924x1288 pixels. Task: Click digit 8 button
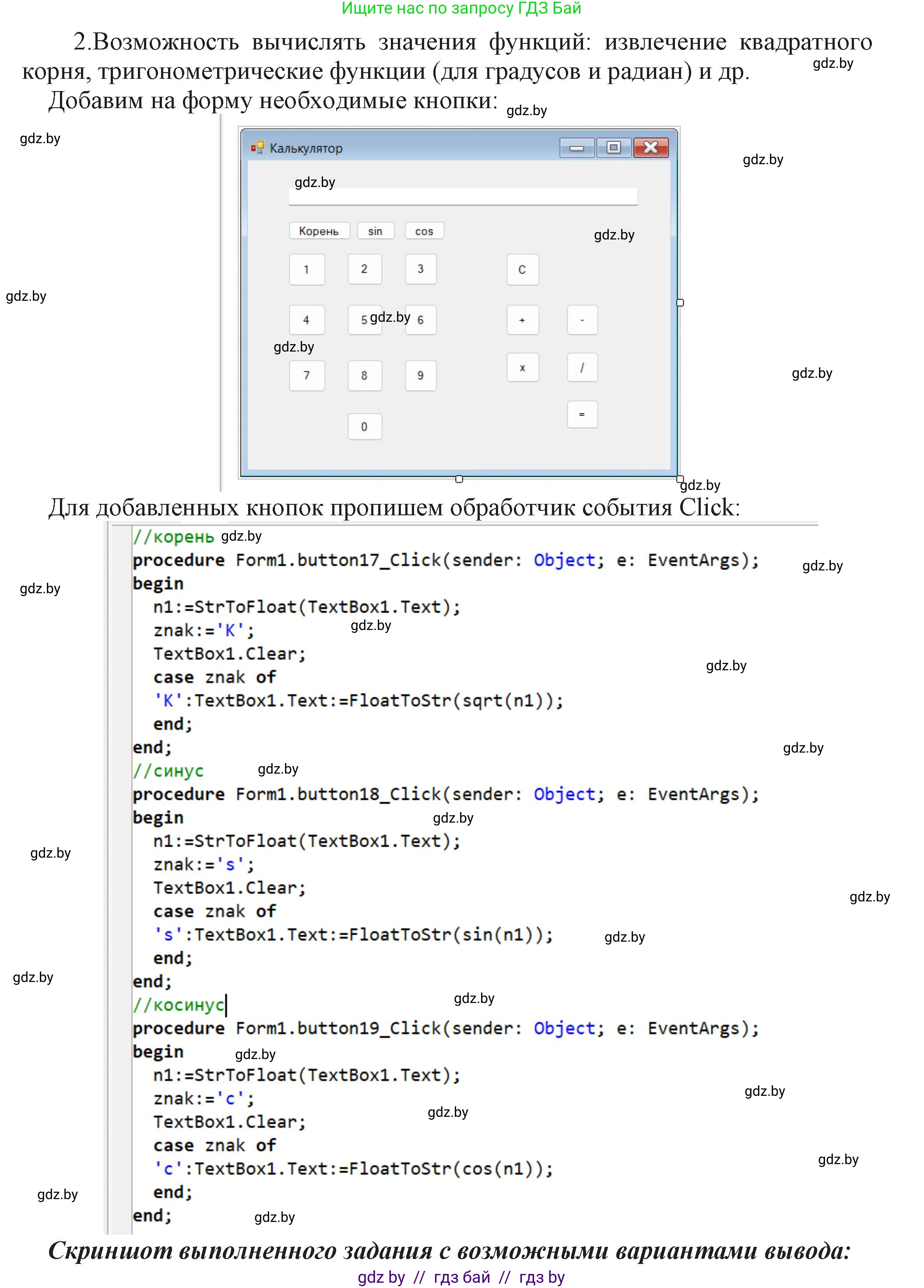pyautogui.click(x=365, y=375)
